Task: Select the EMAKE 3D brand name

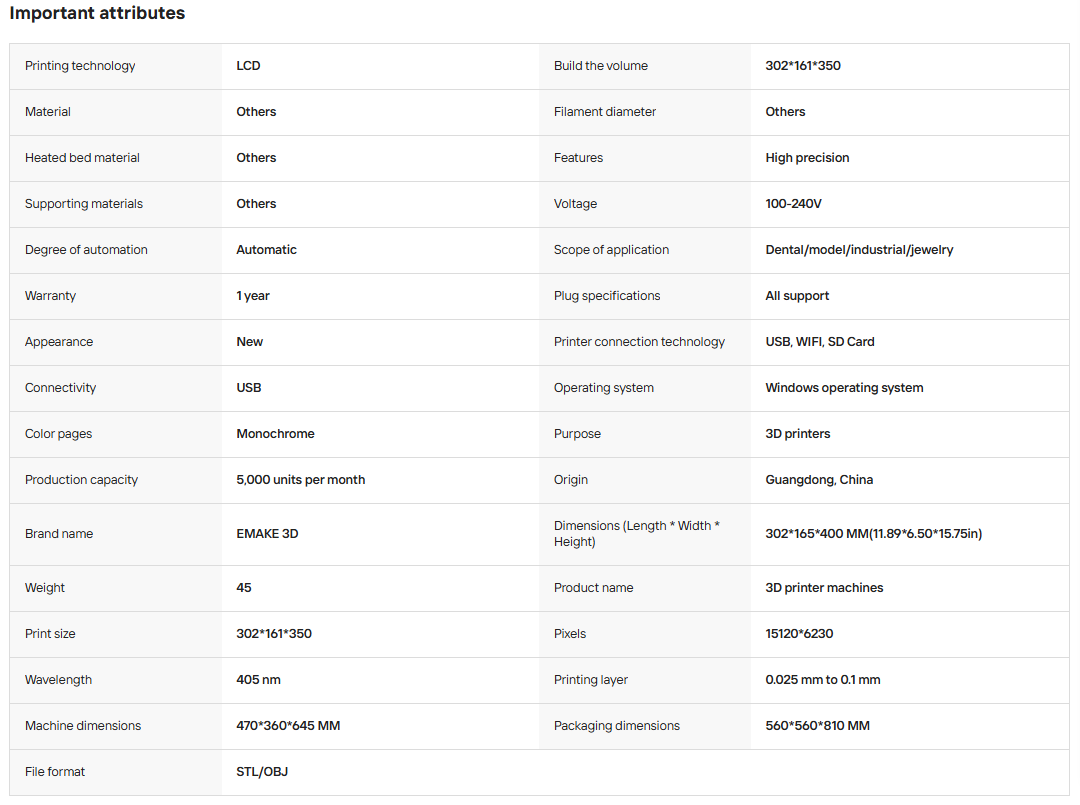Action: tap(267, 534)
